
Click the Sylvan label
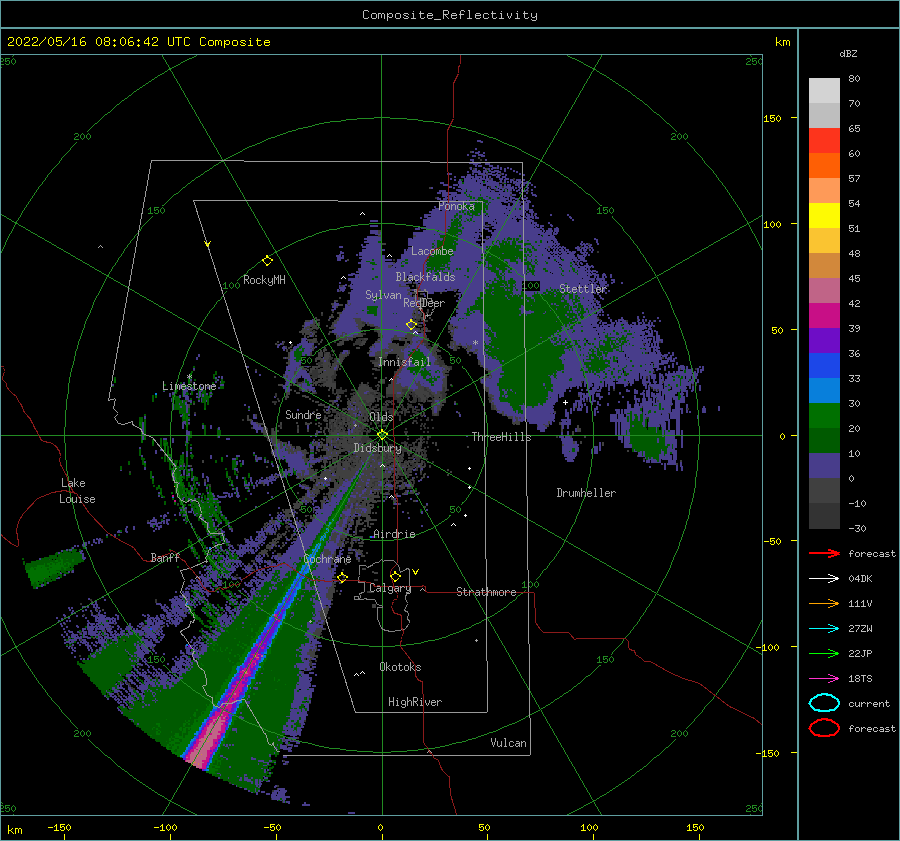pyautogui.click(x=383, y=295)
